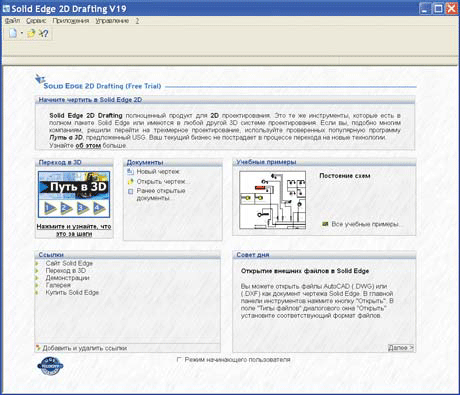Open the Демонстрации link
The image size is (460, 395).
(x=67, y=278)
